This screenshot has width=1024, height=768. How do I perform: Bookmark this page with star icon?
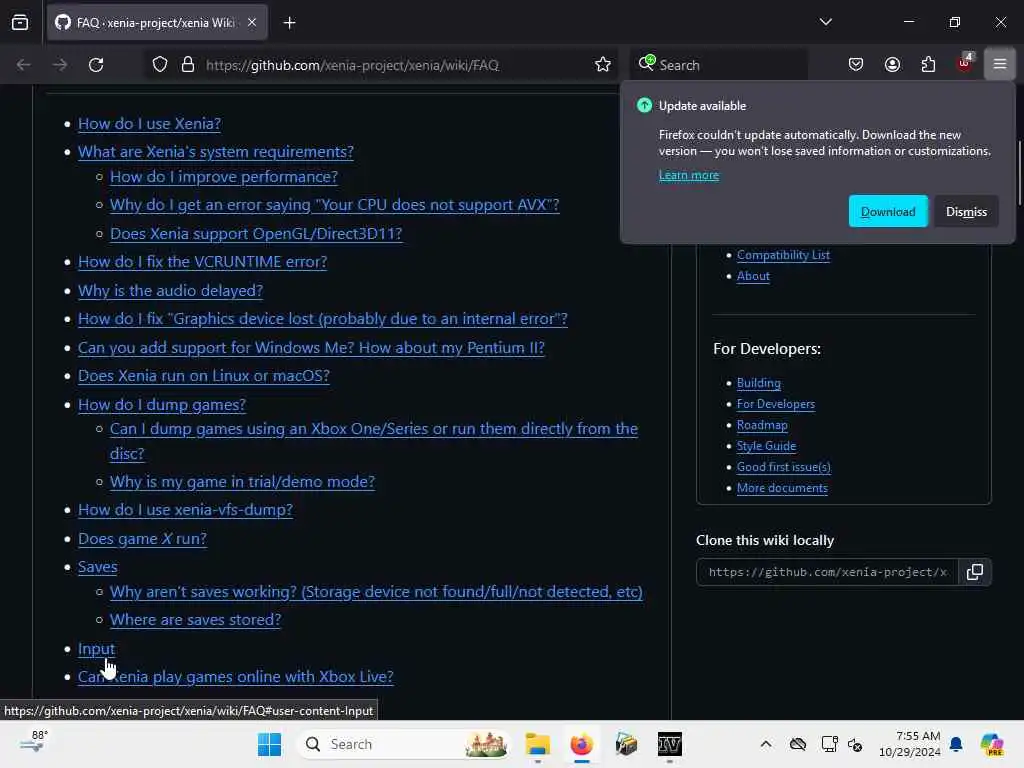pos(603,65)
